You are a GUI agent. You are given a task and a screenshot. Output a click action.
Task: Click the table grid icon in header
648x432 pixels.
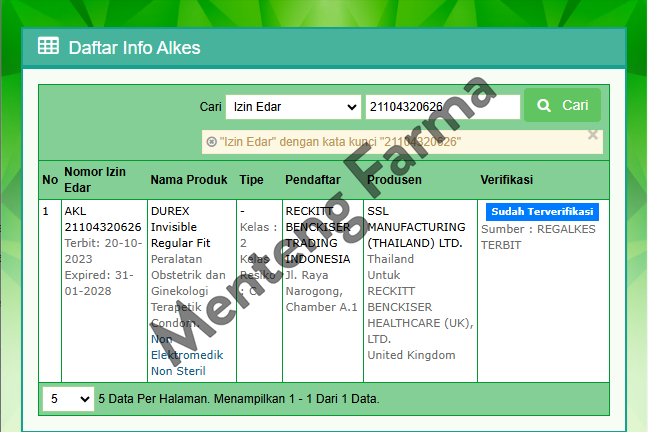point(48,46)
